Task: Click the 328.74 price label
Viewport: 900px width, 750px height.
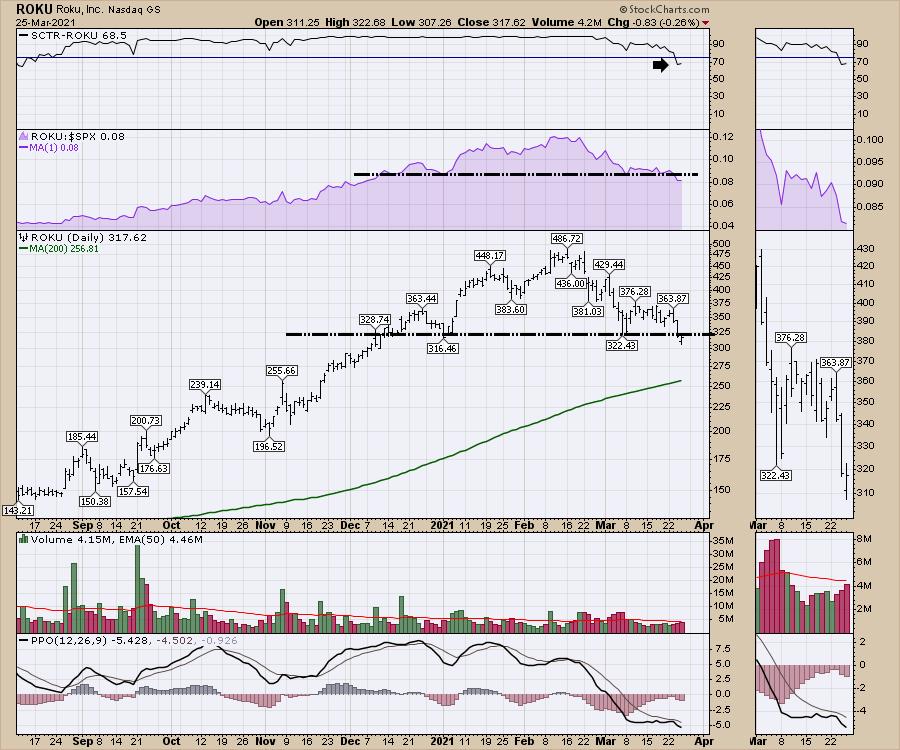Action: (x=375, y=319)
